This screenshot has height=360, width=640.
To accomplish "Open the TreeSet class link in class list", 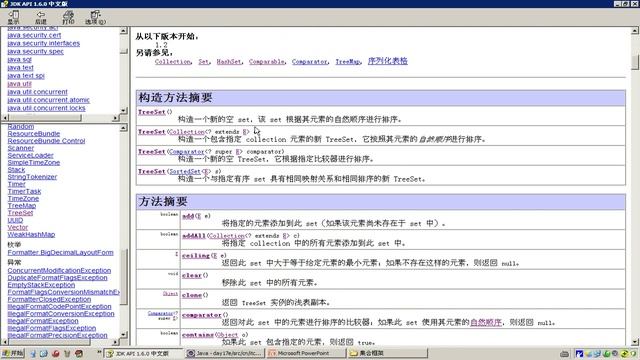I will 20,213.
